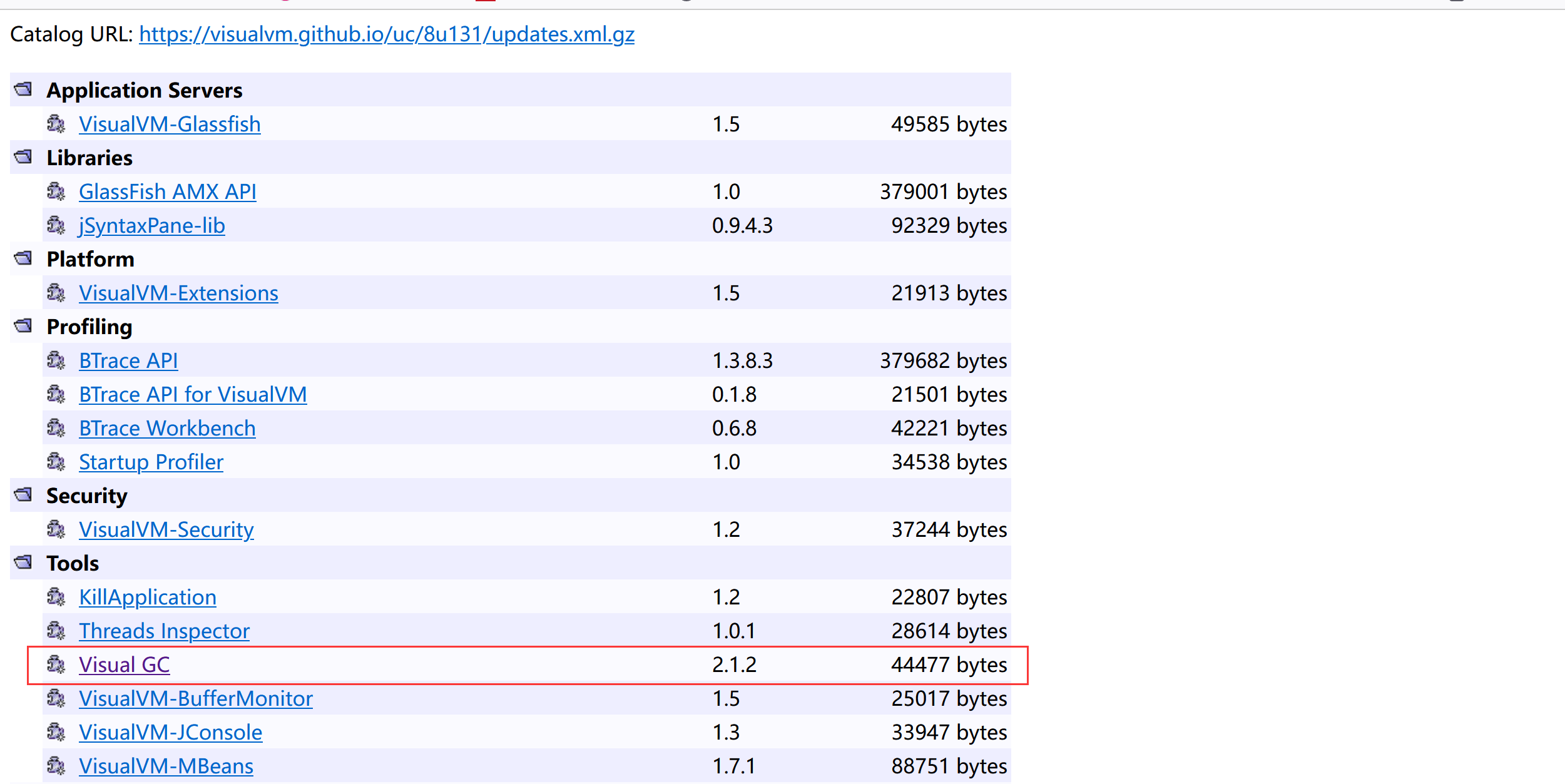Click the GlassFish AMX API plugin icon
This screenshot has width=1565, height=784.
point(57,192)
